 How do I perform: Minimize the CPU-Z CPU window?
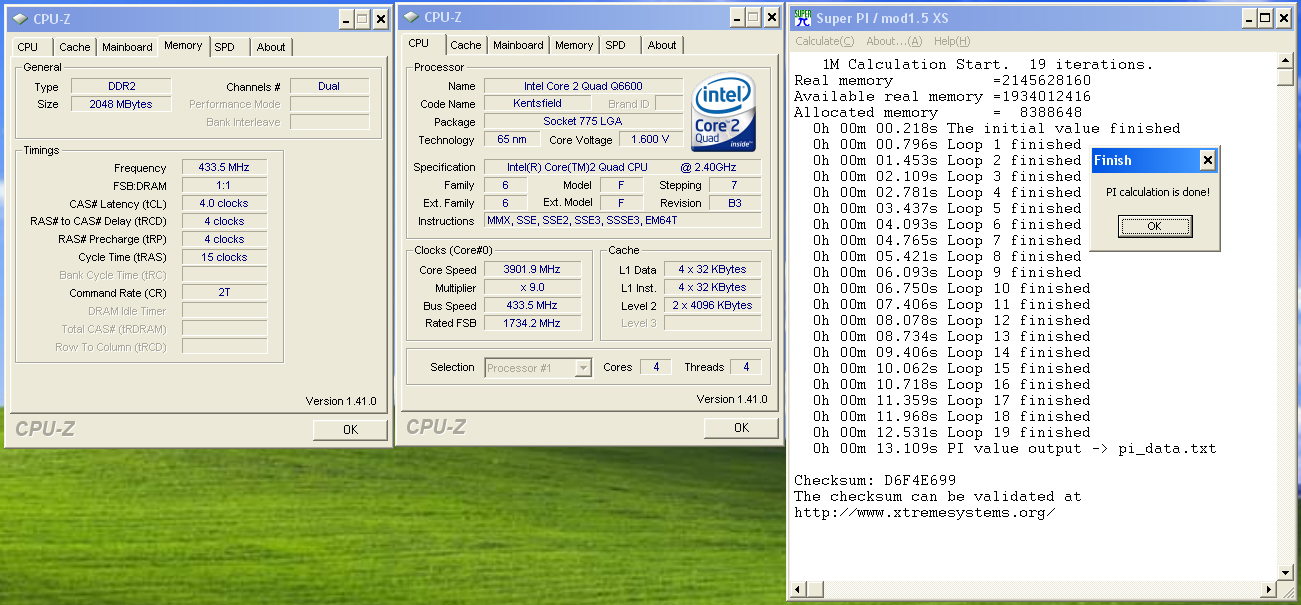[736, 17]
